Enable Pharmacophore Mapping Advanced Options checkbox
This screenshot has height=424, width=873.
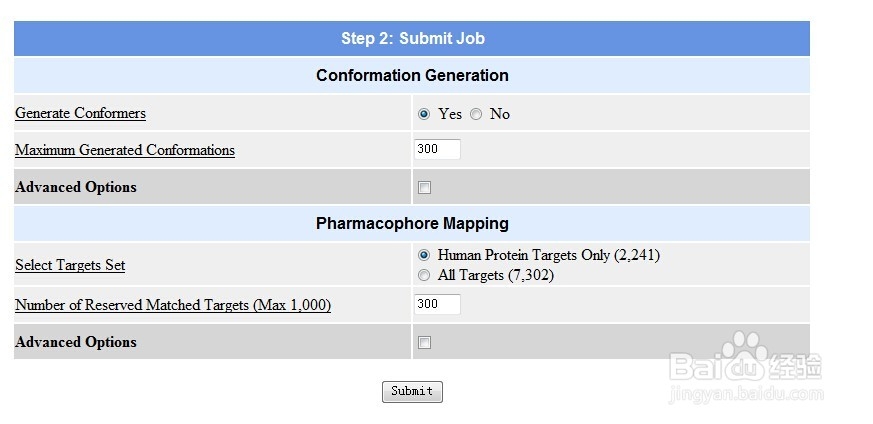coord(424,343)
